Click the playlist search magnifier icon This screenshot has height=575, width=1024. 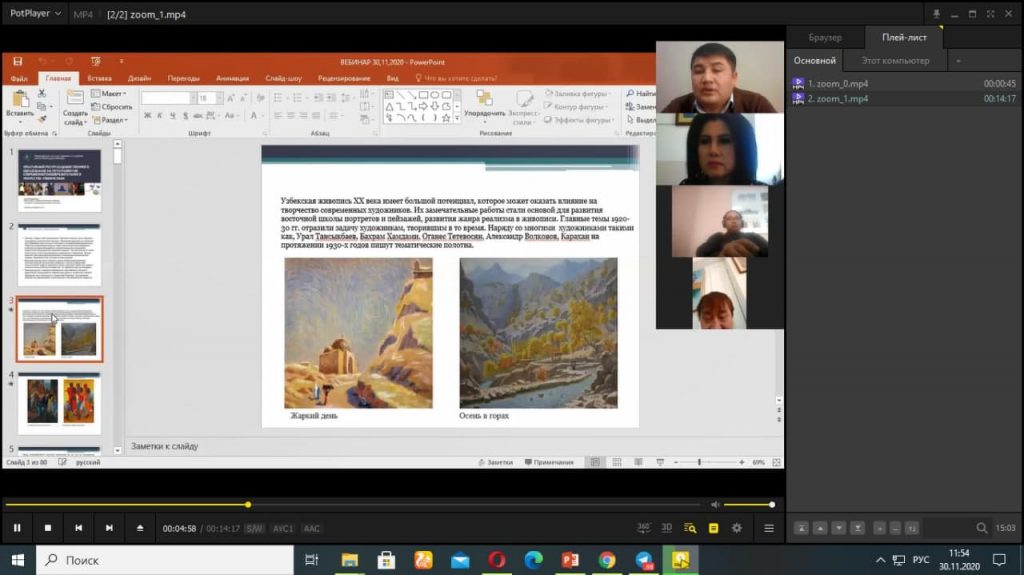pos(982,528)
